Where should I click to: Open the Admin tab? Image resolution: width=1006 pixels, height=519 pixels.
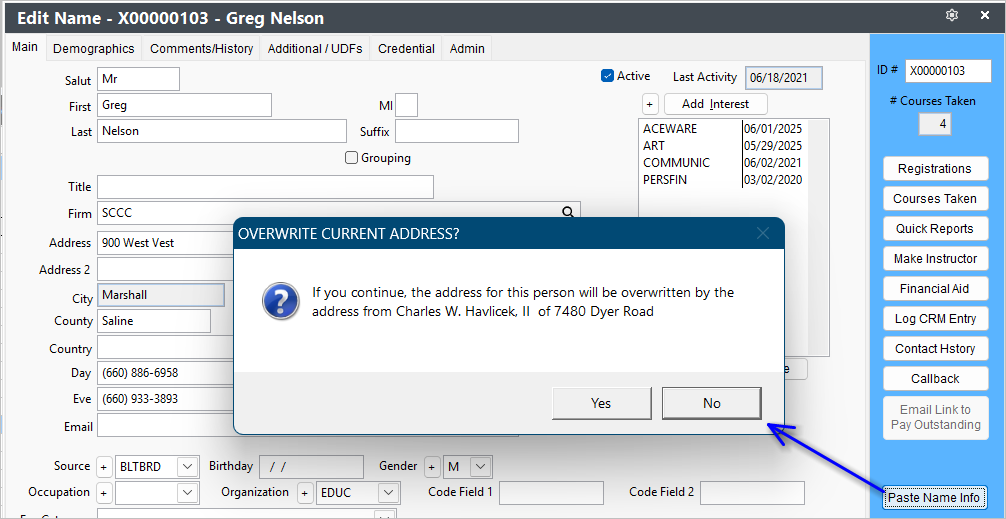[467, 49]
